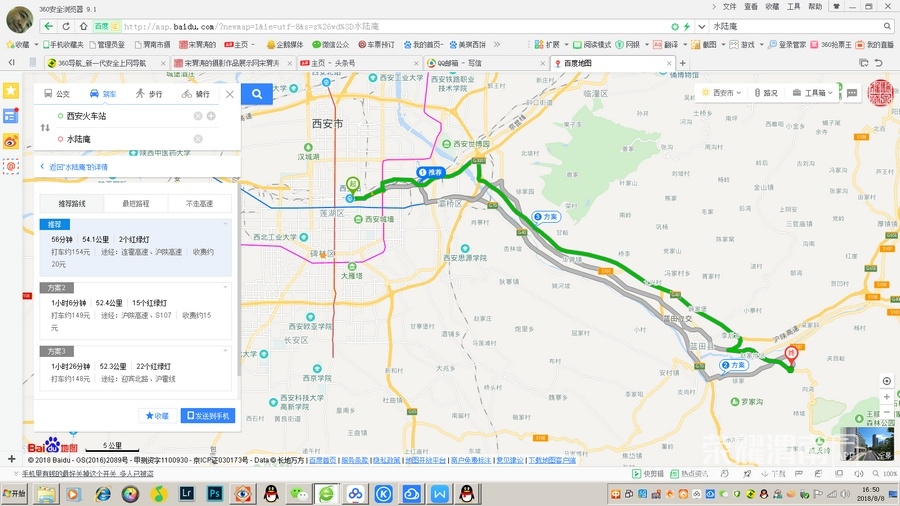The image size is (900, 506).
Task: Open the blue news list sidebar icon
Action: tap(11, 116)
